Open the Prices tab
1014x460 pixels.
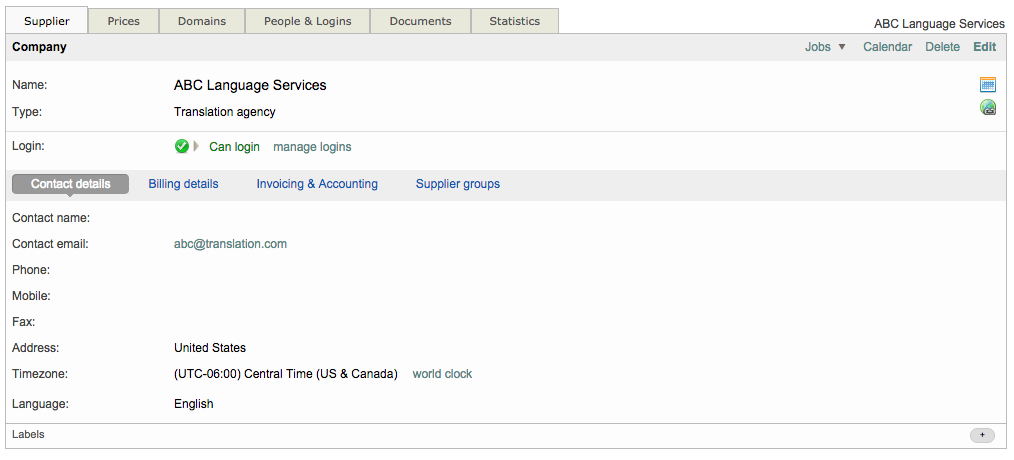click(x=124, y=21)
